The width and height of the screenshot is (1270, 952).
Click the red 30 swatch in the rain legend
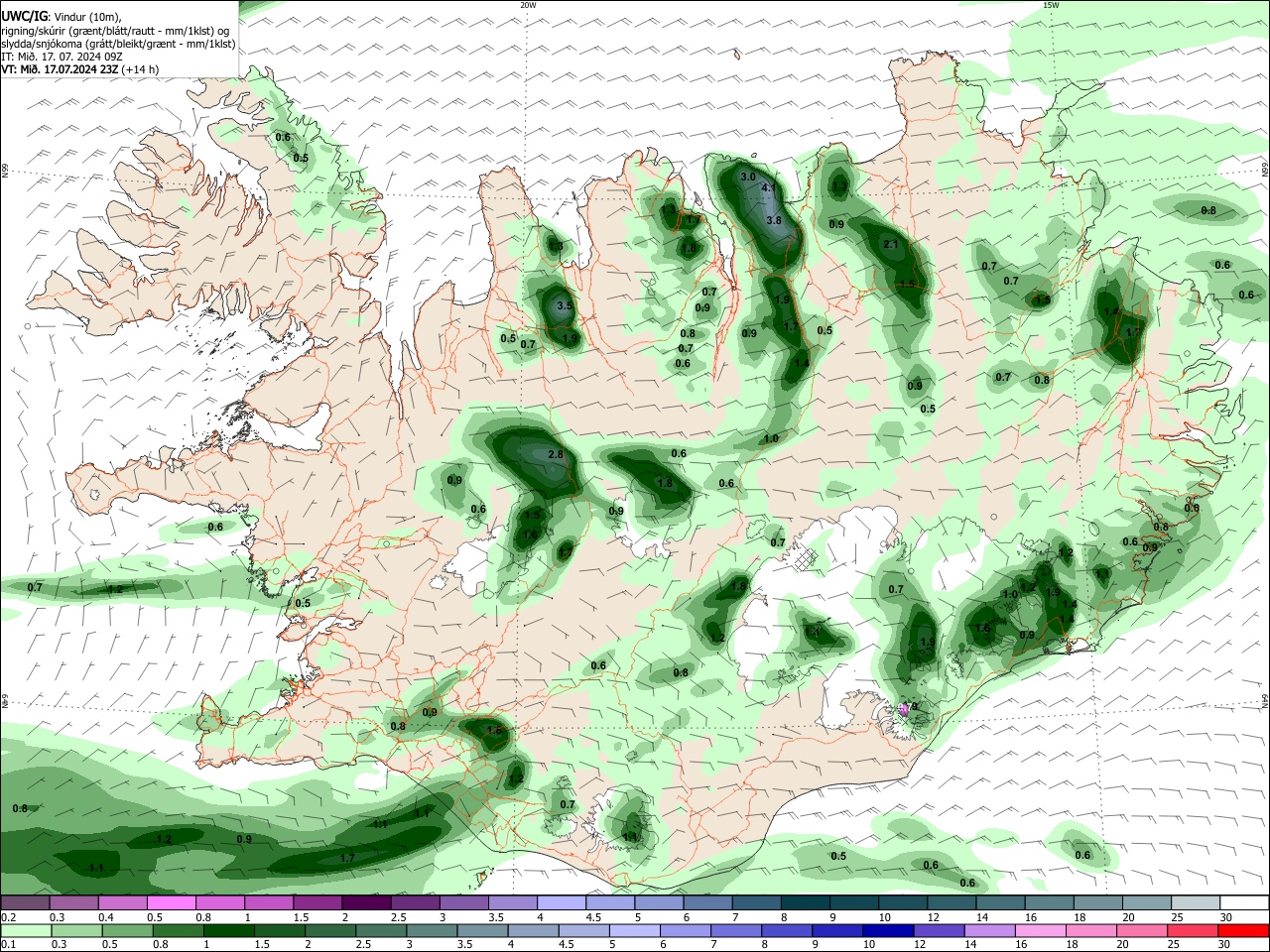coord(1243,930)
